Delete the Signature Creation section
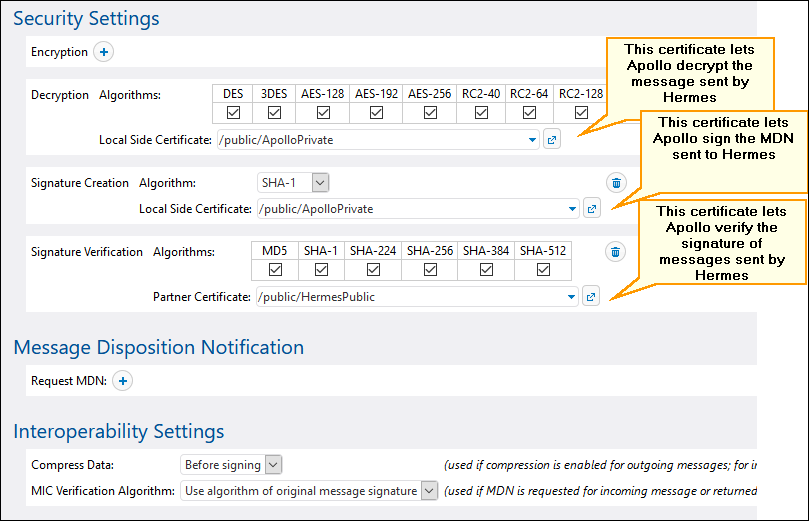The image size is (809, 521). point(616,183)
